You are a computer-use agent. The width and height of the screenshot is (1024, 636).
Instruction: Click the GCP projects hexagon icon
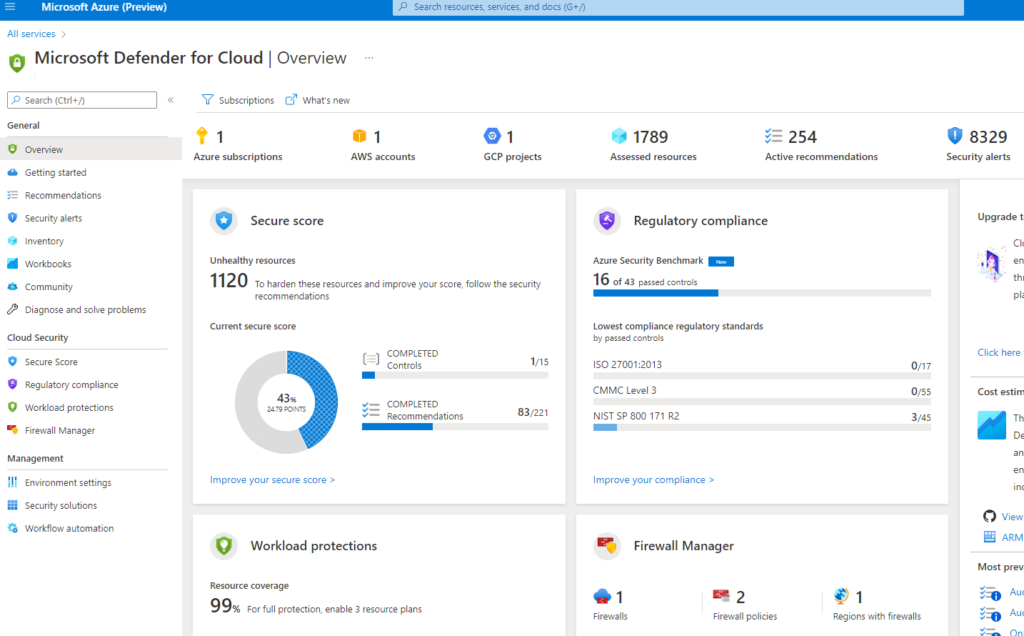tap(492, 136)
